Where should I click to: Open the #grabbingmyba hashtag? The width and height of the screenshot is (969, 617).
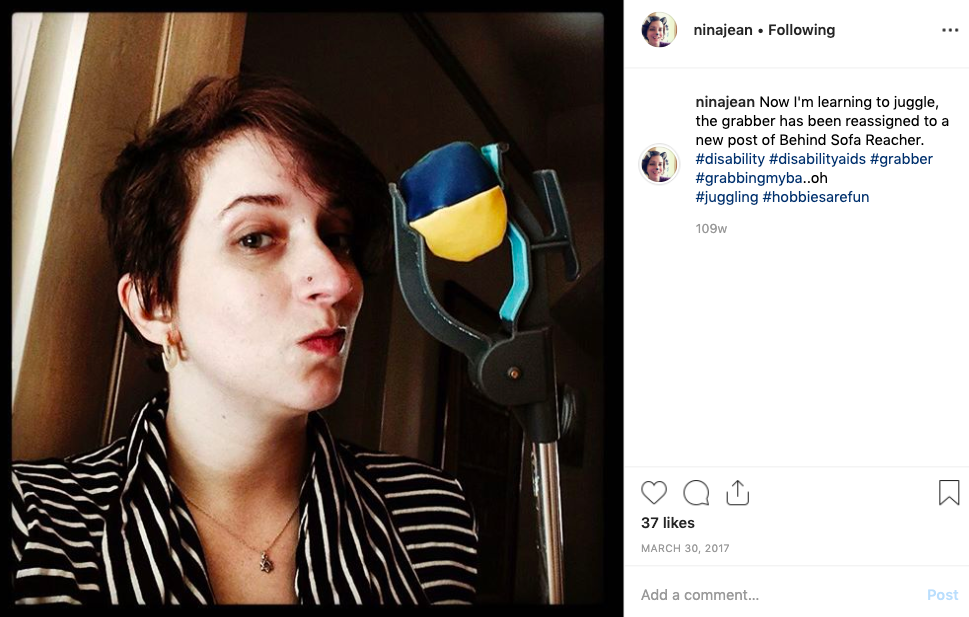(749, 178)
